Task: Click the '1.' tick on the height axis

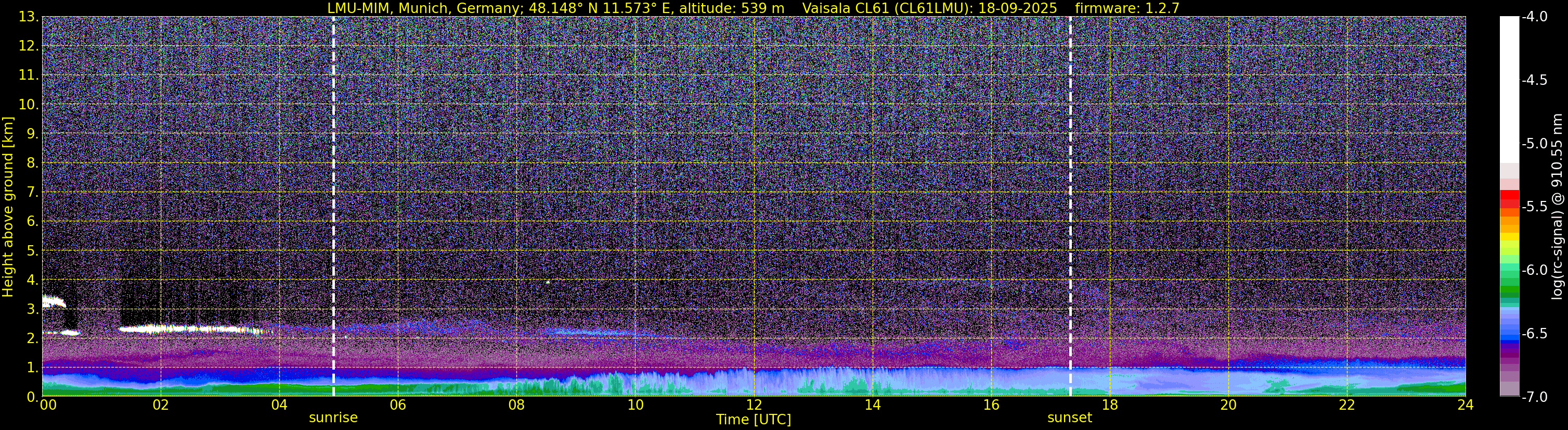Action: (32, 368)
